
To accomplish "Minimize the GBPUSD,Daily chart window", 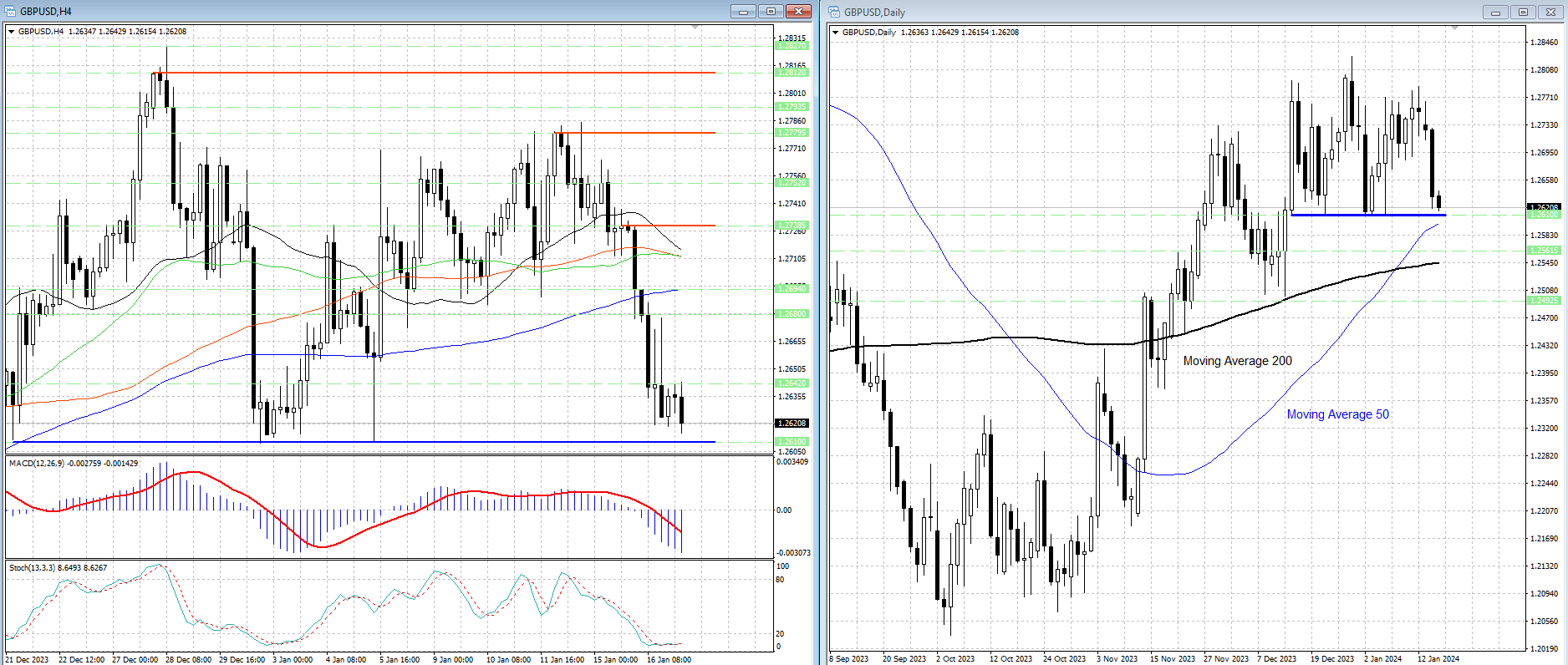I will [1494, 12].
